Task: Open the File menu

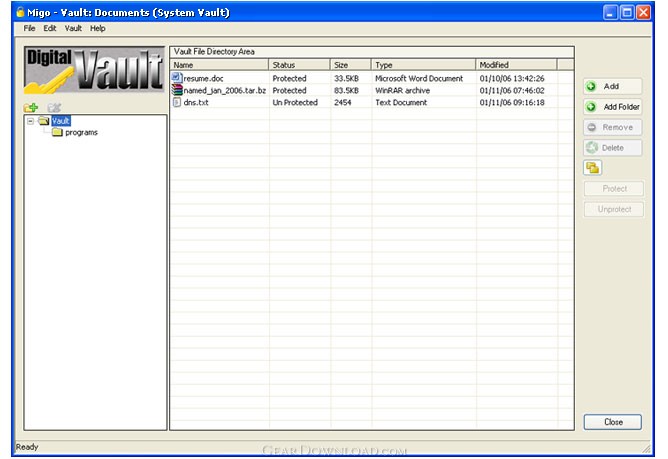Action: (x=29, y=28)
